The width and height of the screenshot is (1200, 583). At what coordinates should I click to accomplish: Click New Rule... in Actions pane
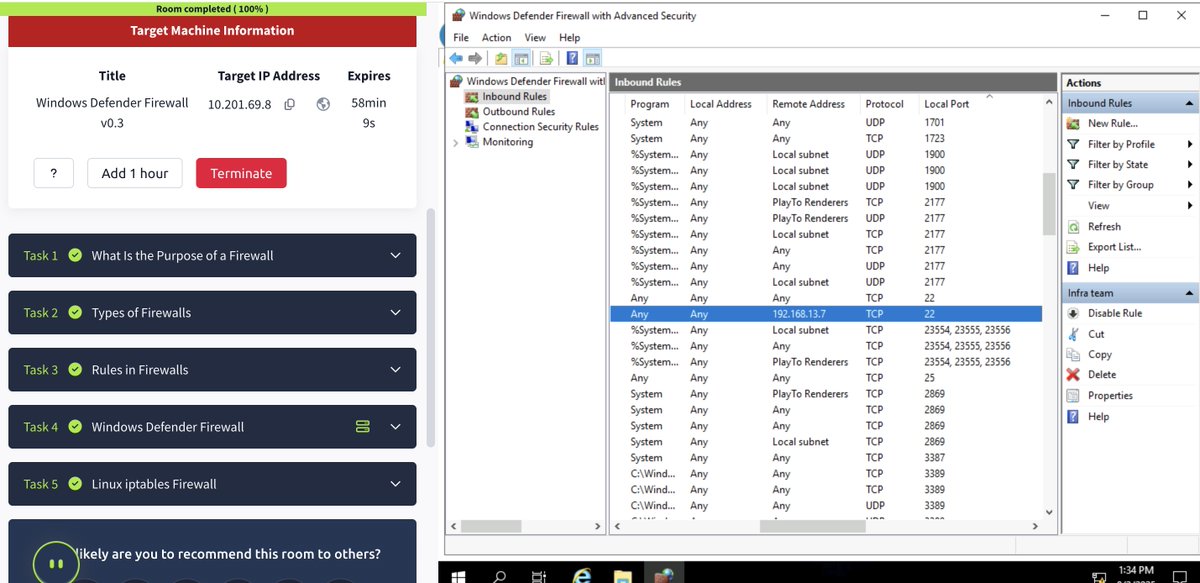pos(1112,124)
